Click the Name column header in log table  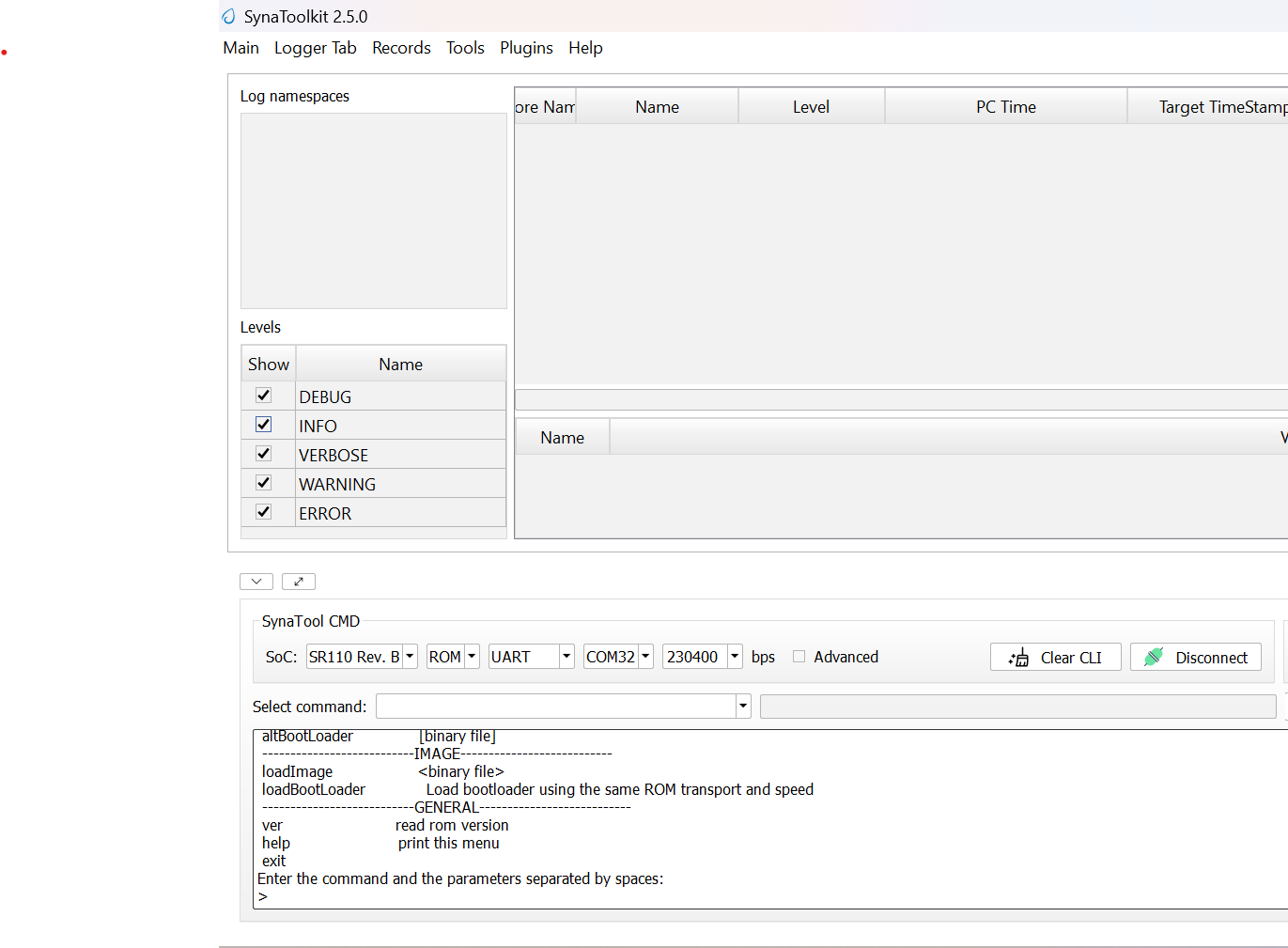pyautogui.click(x=658, y=106)
